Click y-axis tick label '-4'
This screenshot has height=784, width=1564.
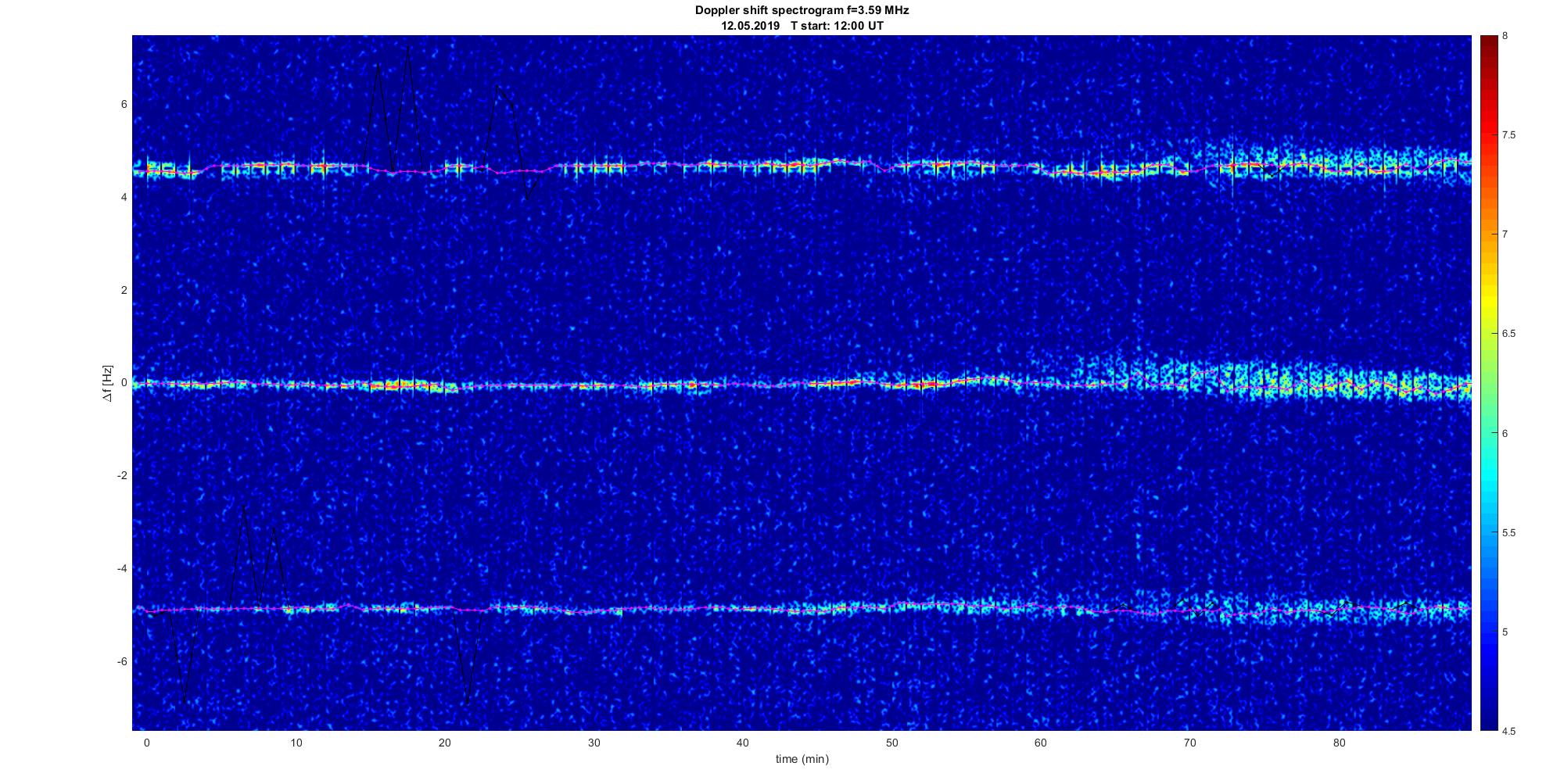coord(122,568)
